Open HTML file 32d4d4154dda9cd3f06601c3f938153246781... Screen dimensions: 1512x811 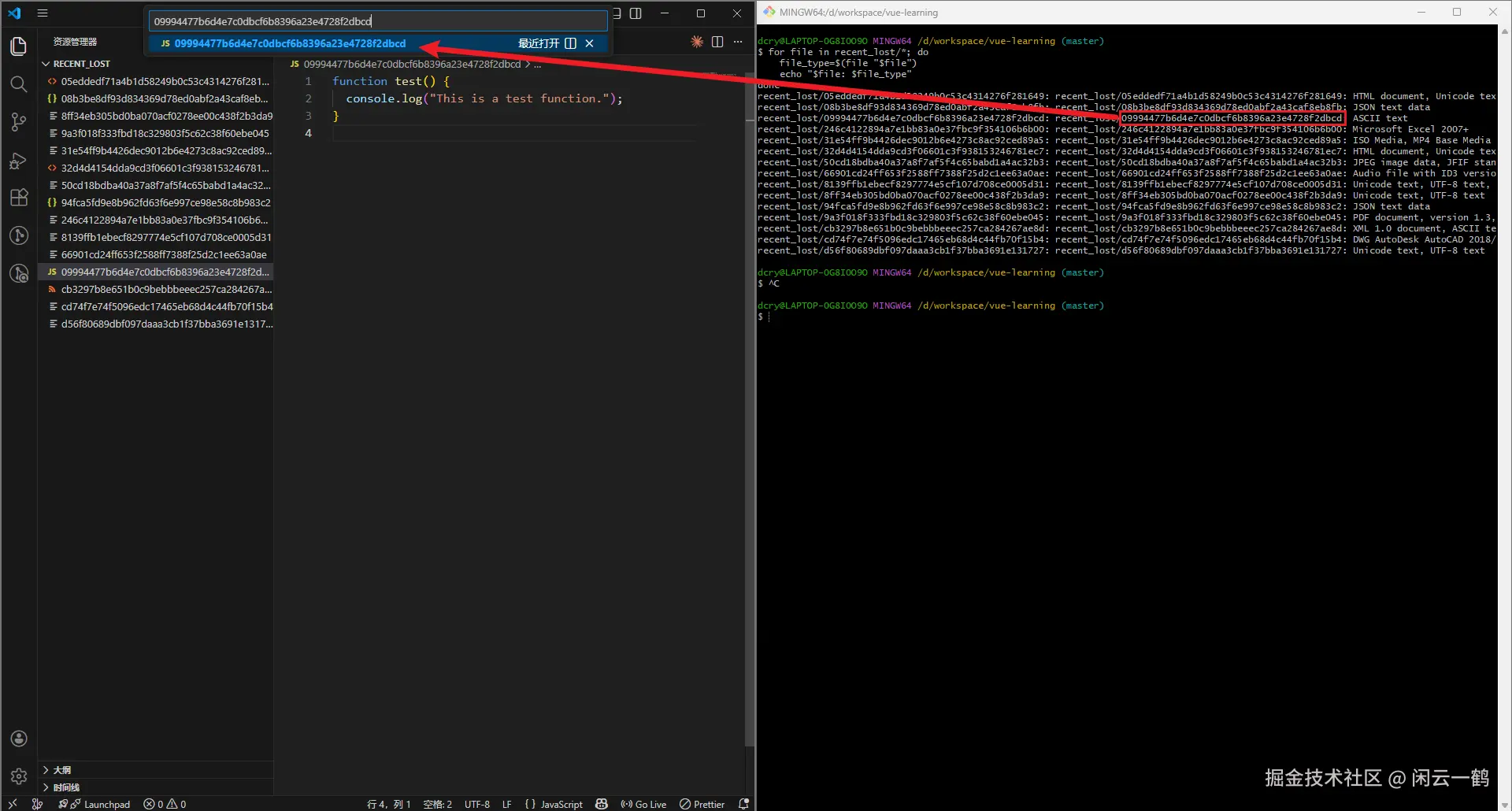156,168
